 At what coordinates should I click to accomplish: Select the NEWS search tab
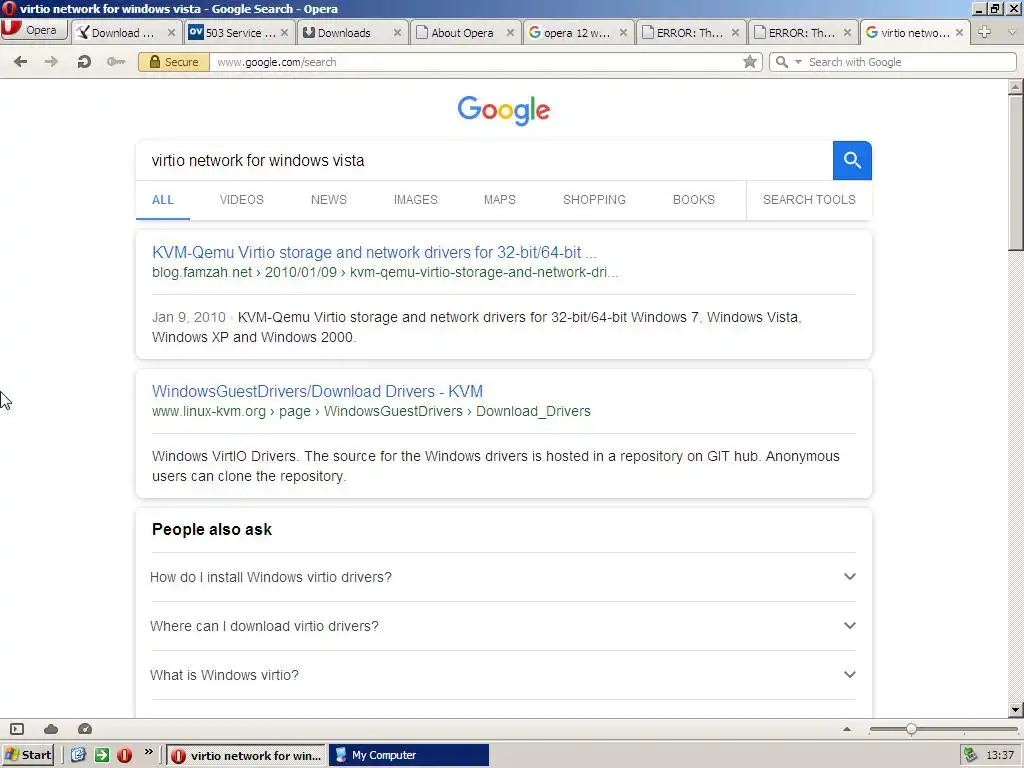coord(328,200)
